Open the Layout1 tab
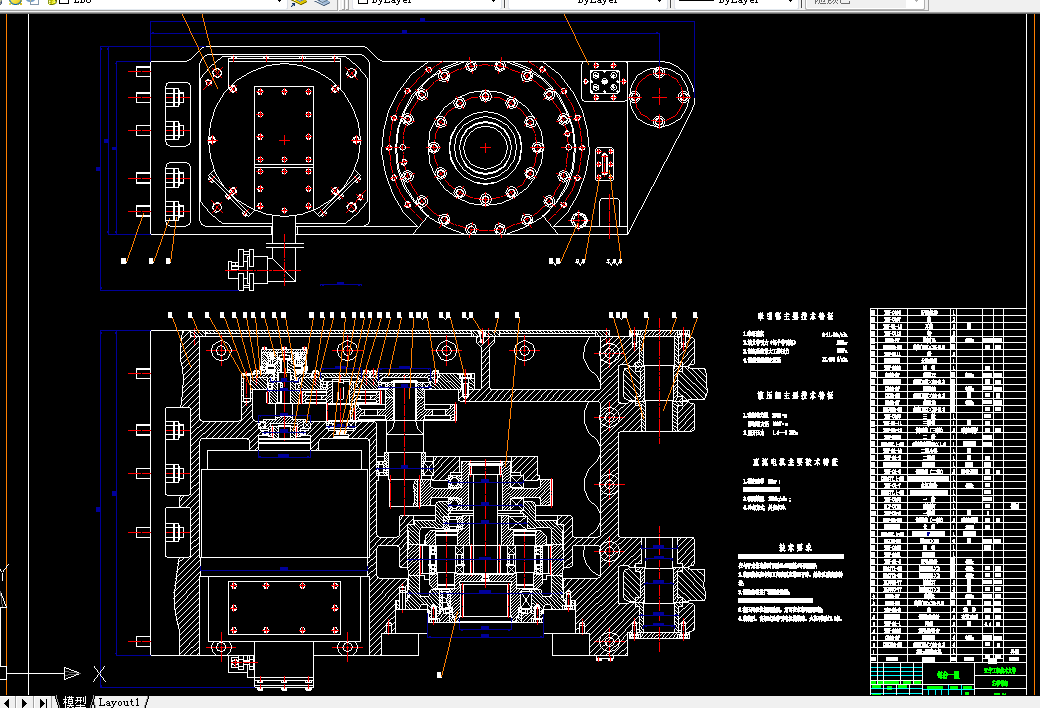The height and width of the screenshot is (708, 1040). tap(119, 702)
